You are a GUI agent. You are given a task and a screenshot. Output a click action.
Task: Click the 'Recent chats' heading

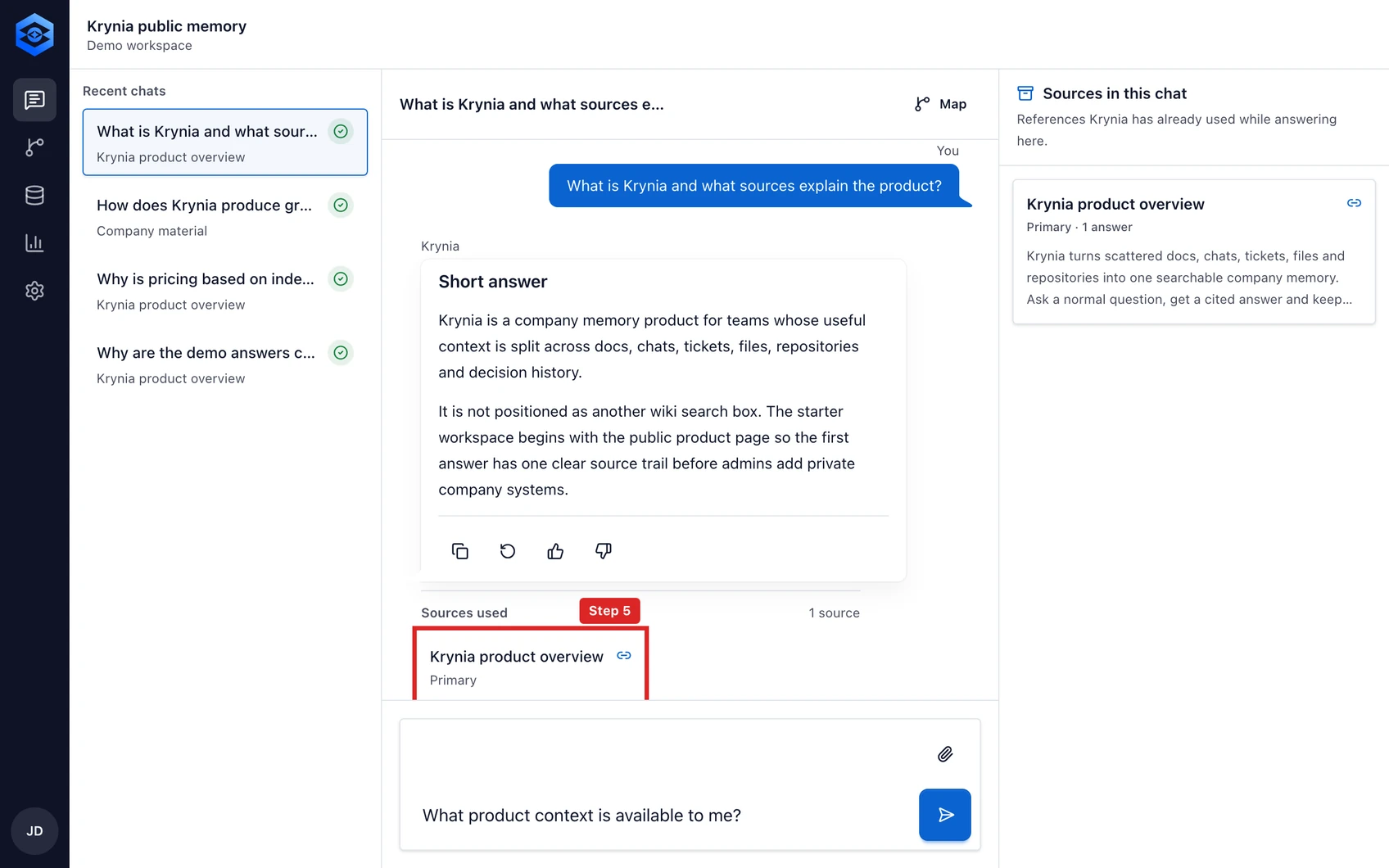124,91
